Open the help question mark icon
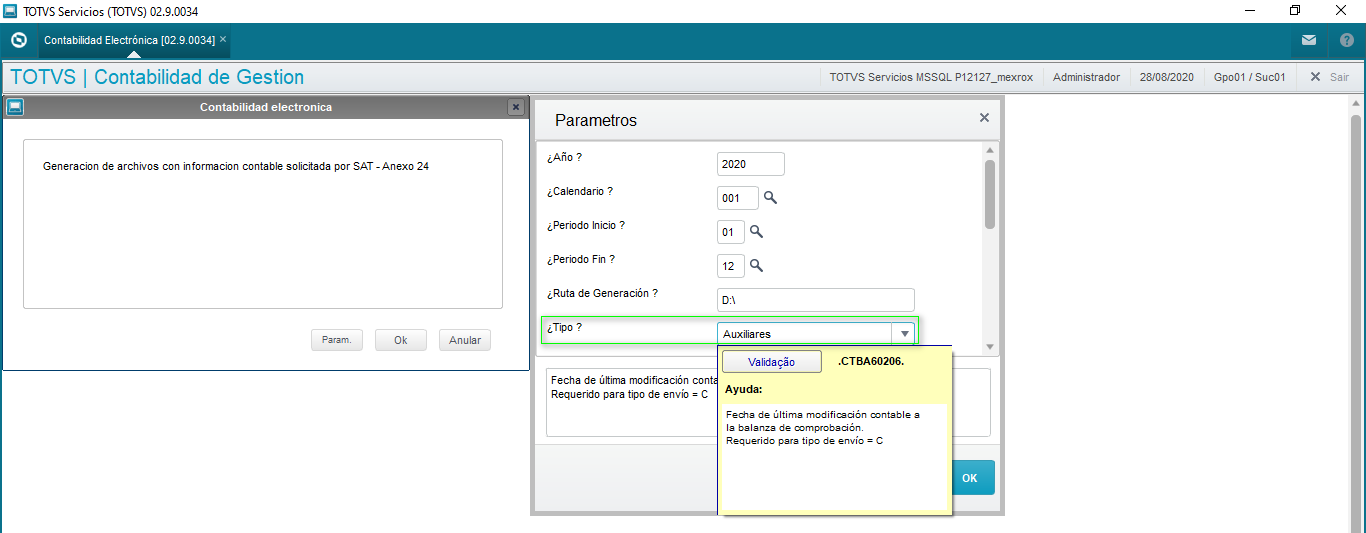 click(x=1346, y=41)
